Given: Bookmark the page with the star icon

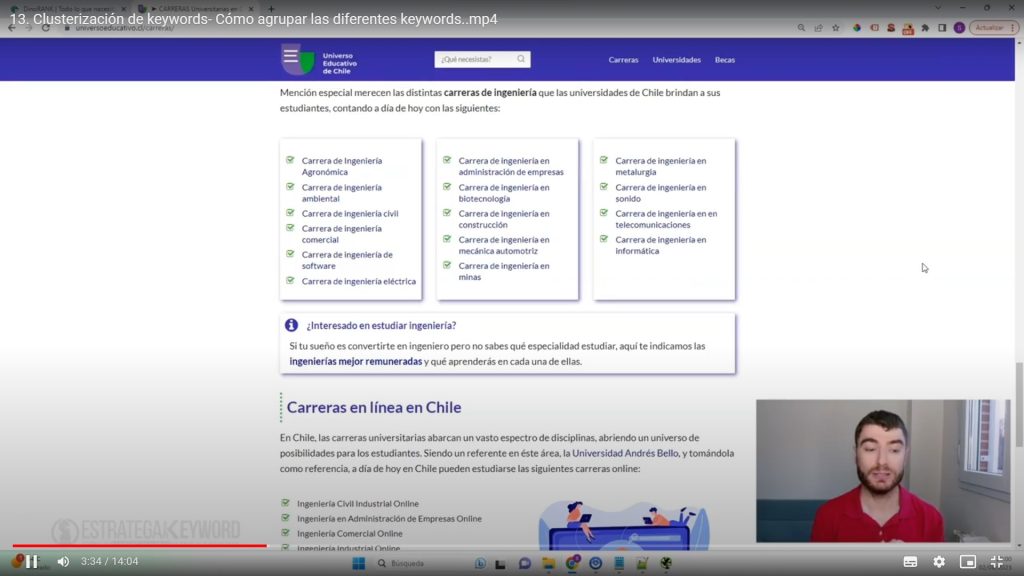Looking at the screenshot, I should [836, 28].
